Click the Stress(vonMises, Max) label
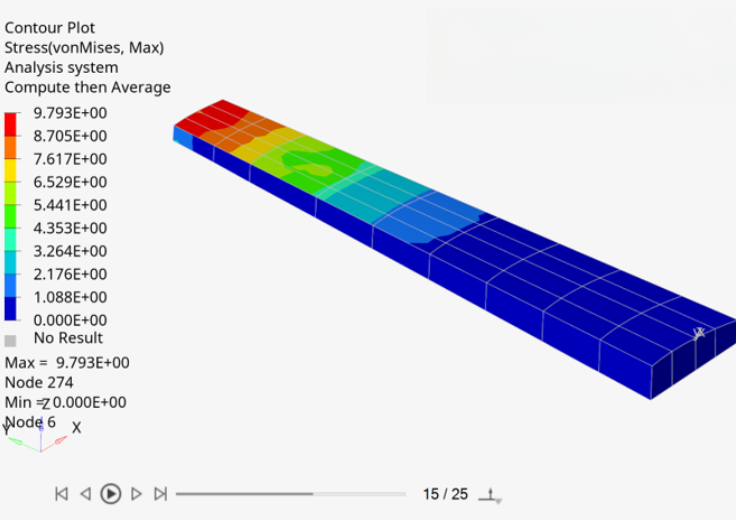The image size is (736, 520). tap(84, 47)
